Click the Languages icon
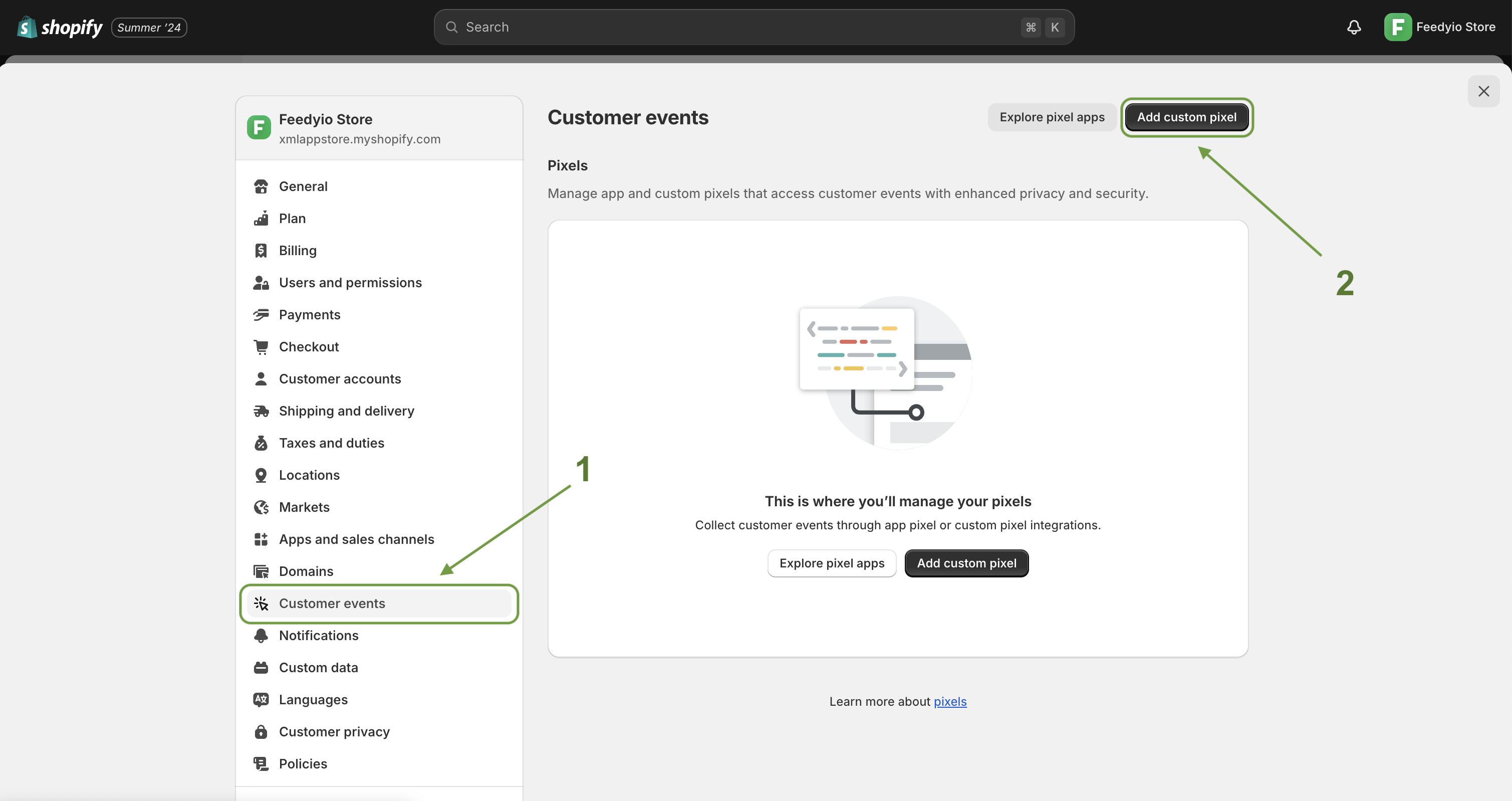 (x=261, y=699)
